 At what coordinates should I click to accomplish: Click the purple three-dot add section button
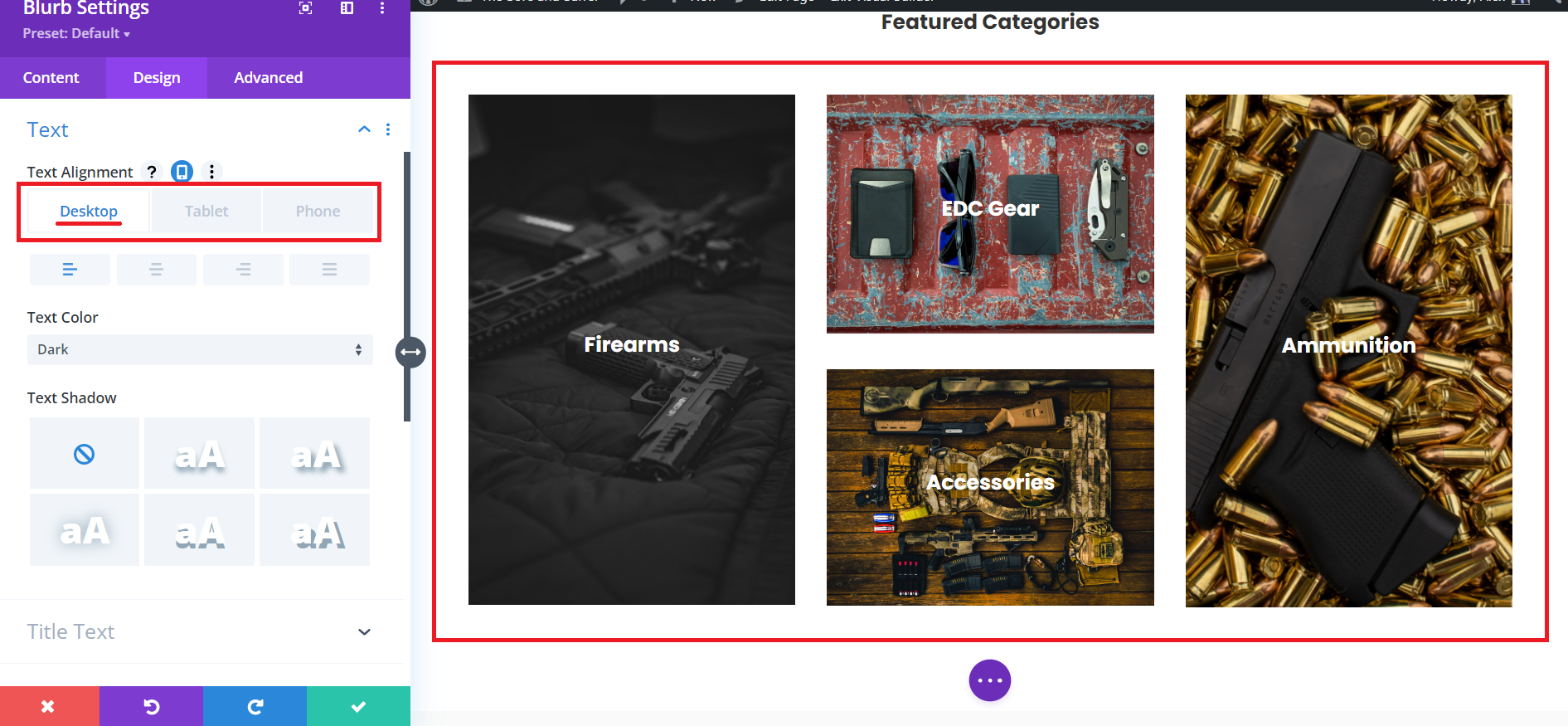(990, 680)
